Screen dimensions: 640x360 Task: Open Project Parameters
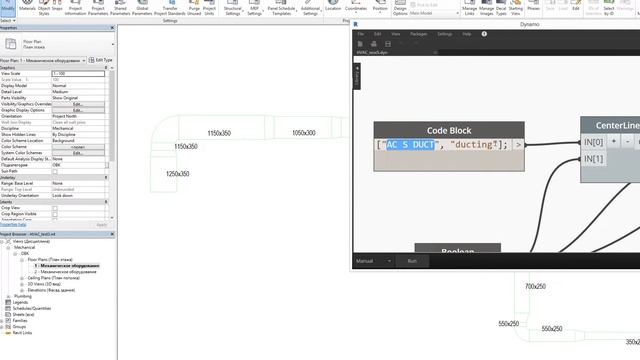pyautogui.click(x=98, y=7)
